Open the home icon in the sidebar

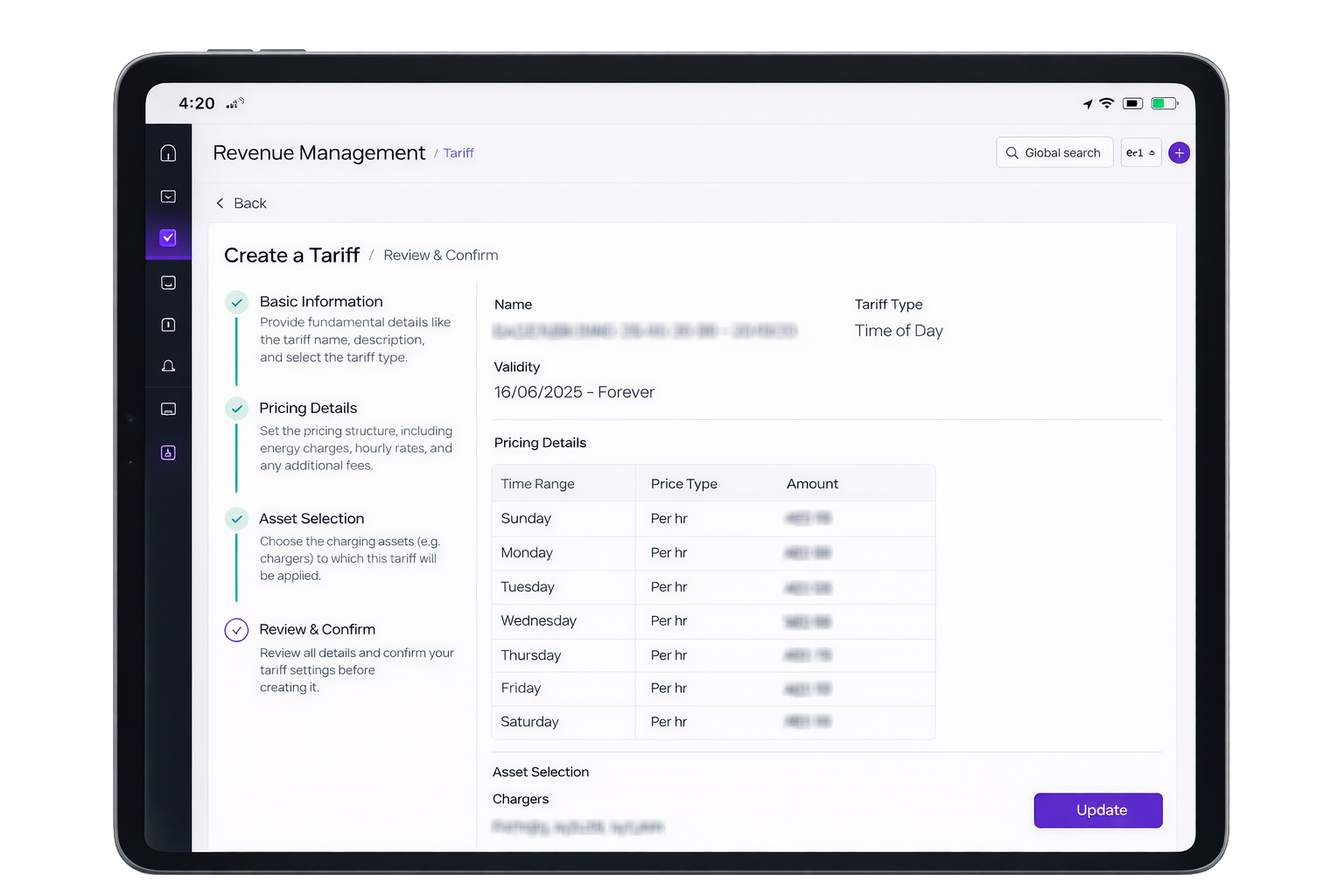point(168,153)
